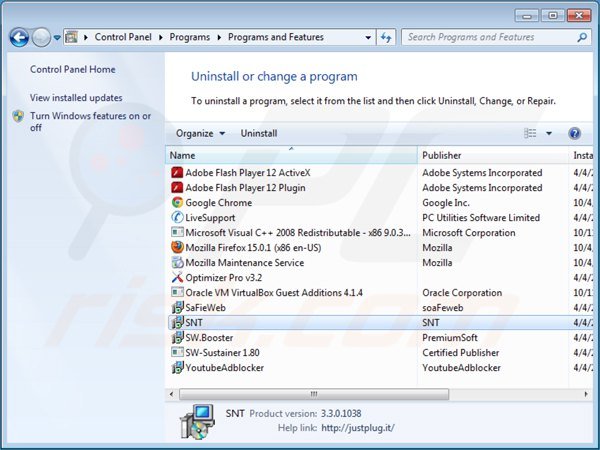Screen dimensions: 600x450
Task: Open the Organize menu
Action: [200, 133]
